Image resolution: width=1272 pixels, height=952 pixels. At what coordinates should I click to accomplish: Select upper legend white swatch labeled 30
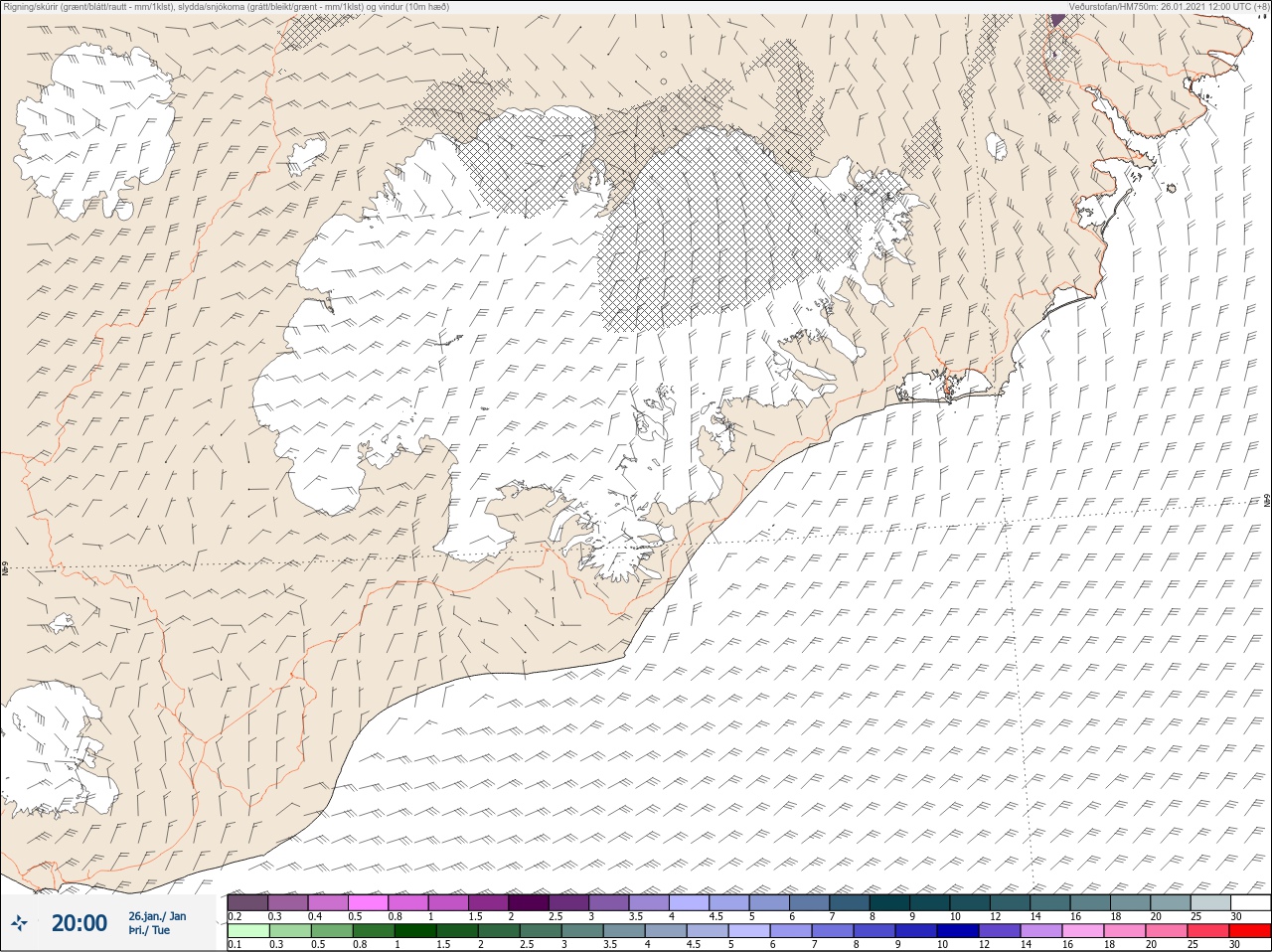[1250, 902]
